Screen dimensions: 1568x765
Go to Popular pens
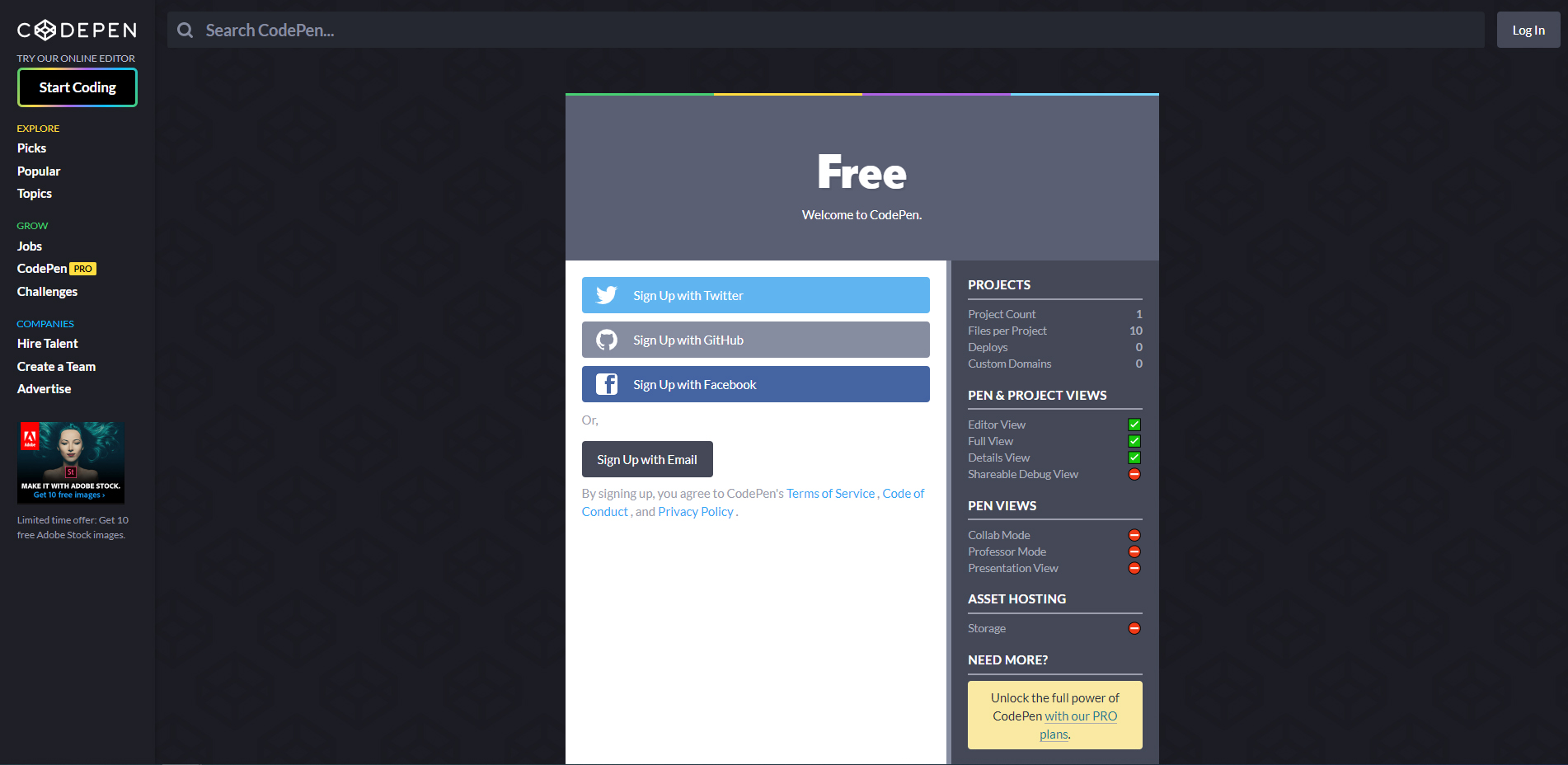click(x=39, y=171)
